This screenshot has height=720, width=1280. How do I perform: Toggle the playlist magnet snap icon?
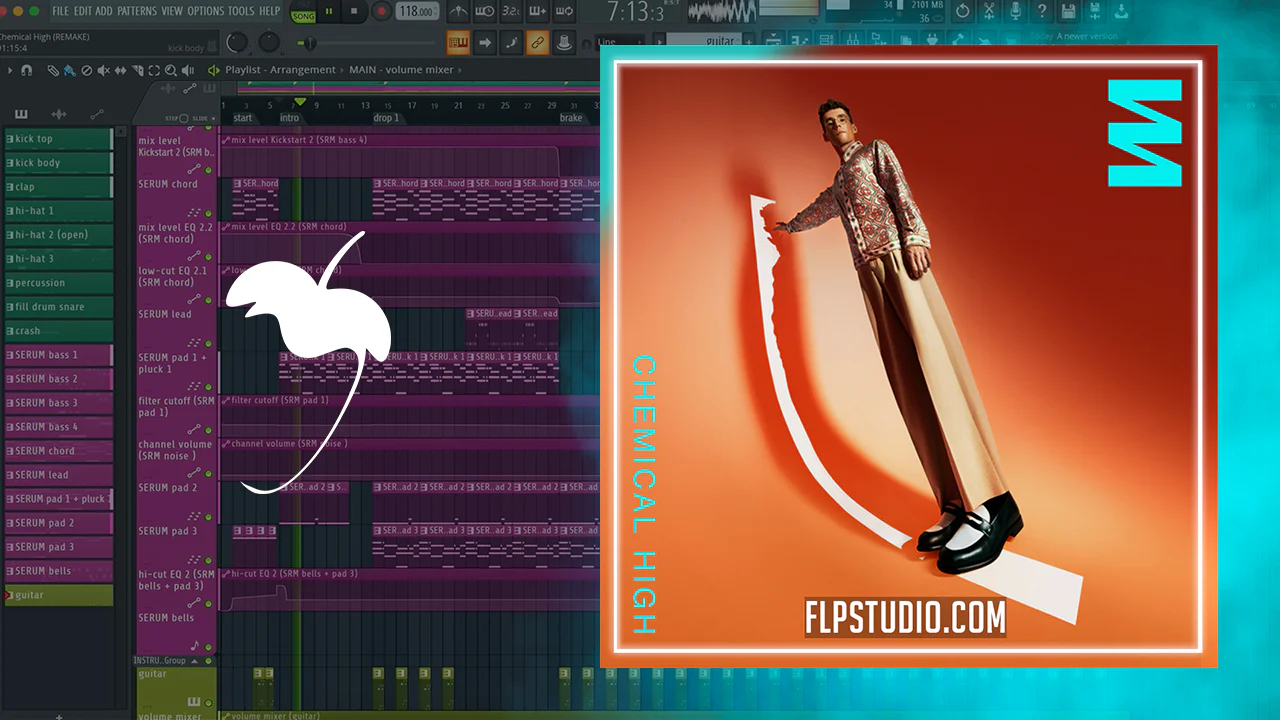27,70
